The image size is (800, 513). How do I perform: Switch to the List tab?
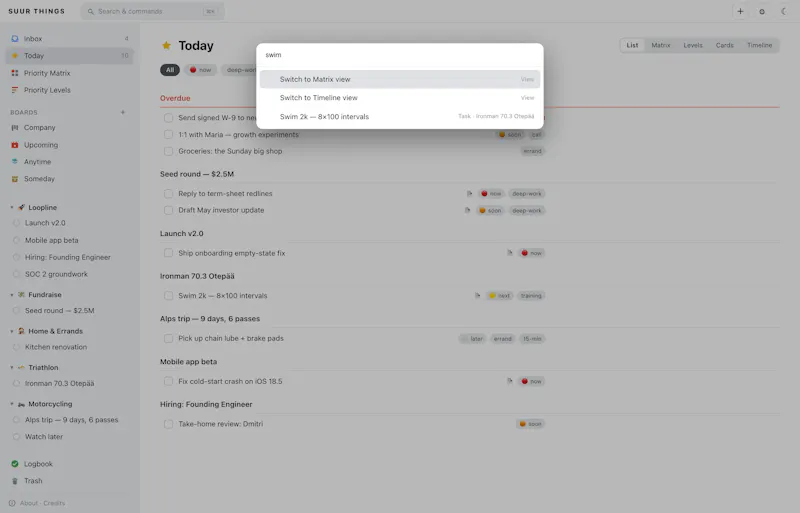pos(632,45)
